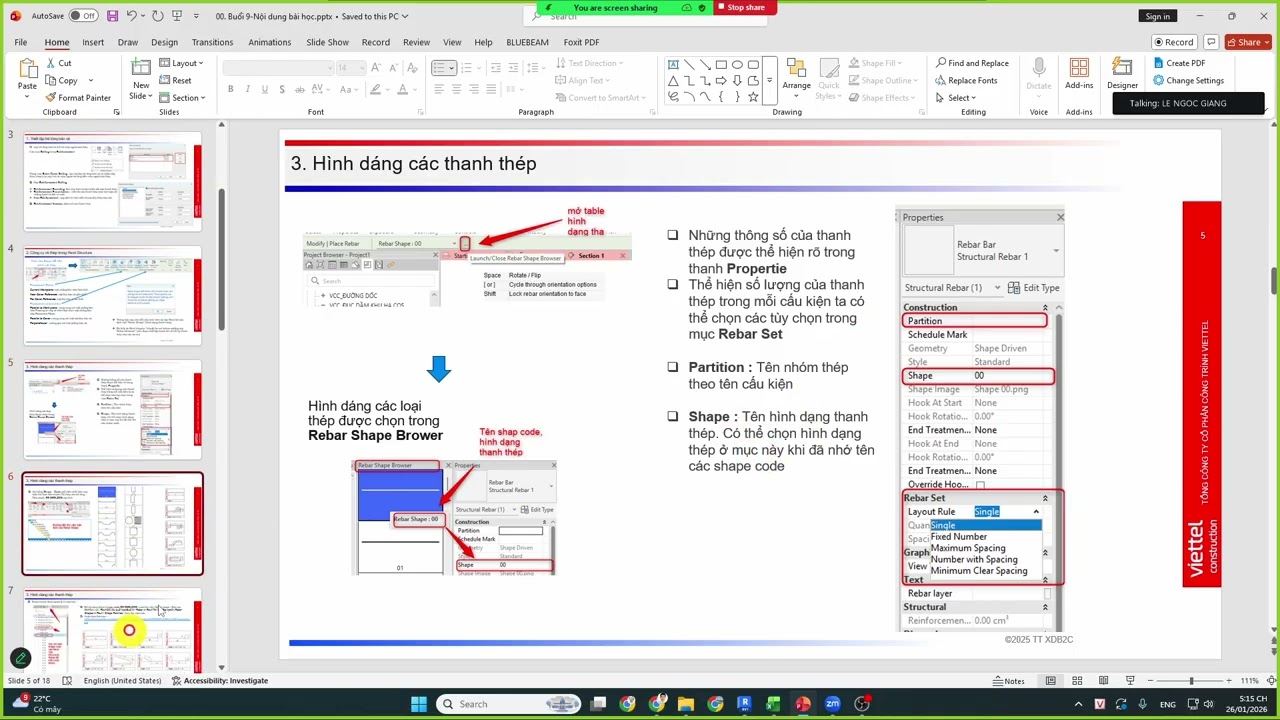Open Zoom app from the taskbar

click(832, 704)
